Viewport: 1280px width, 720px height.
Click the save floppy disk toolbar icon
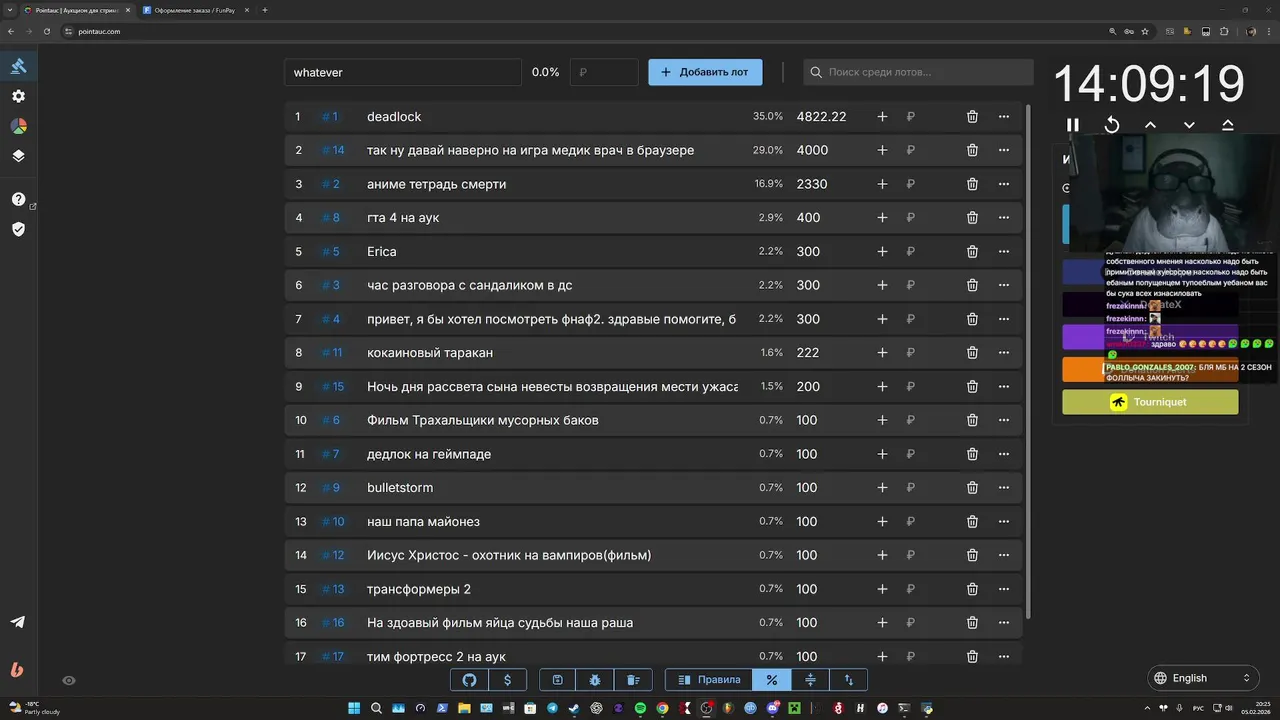558,680
